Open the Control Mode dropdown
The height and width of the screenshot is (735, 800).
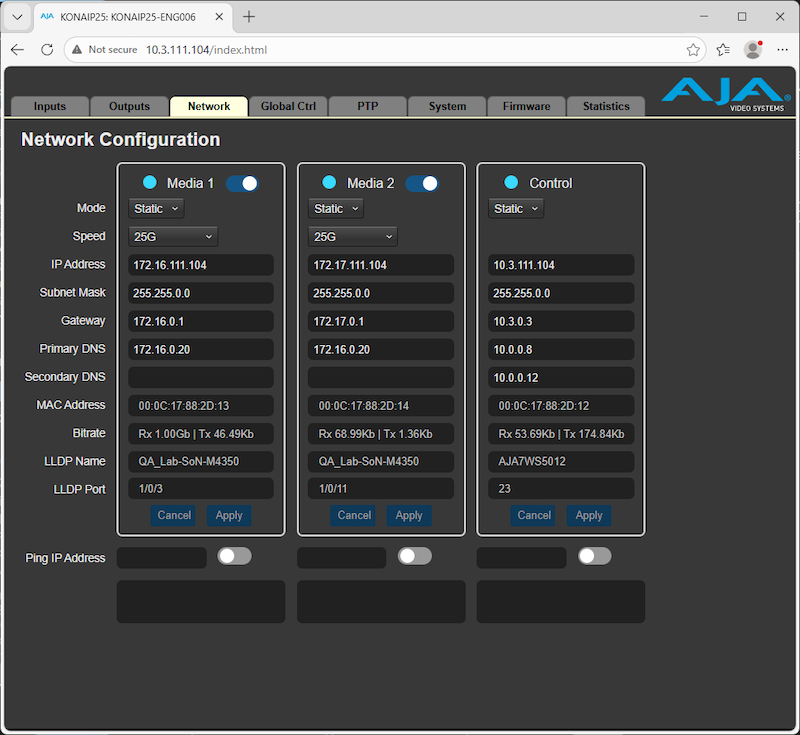[x=514, y=208]
